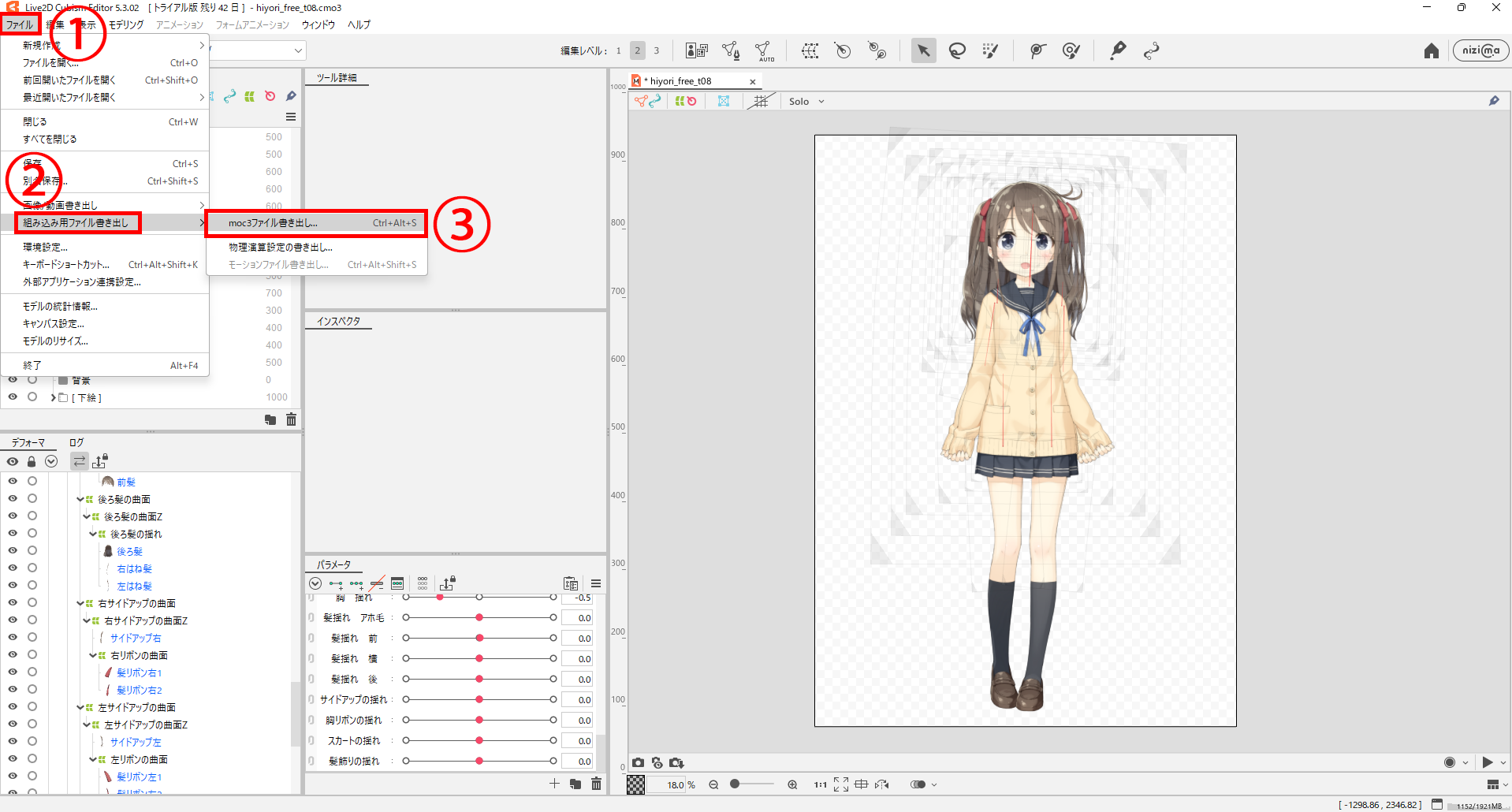Toggle lock-all icon in the deformer header
The width and height of the screenshot is (1512, 812).
point(32,461)
